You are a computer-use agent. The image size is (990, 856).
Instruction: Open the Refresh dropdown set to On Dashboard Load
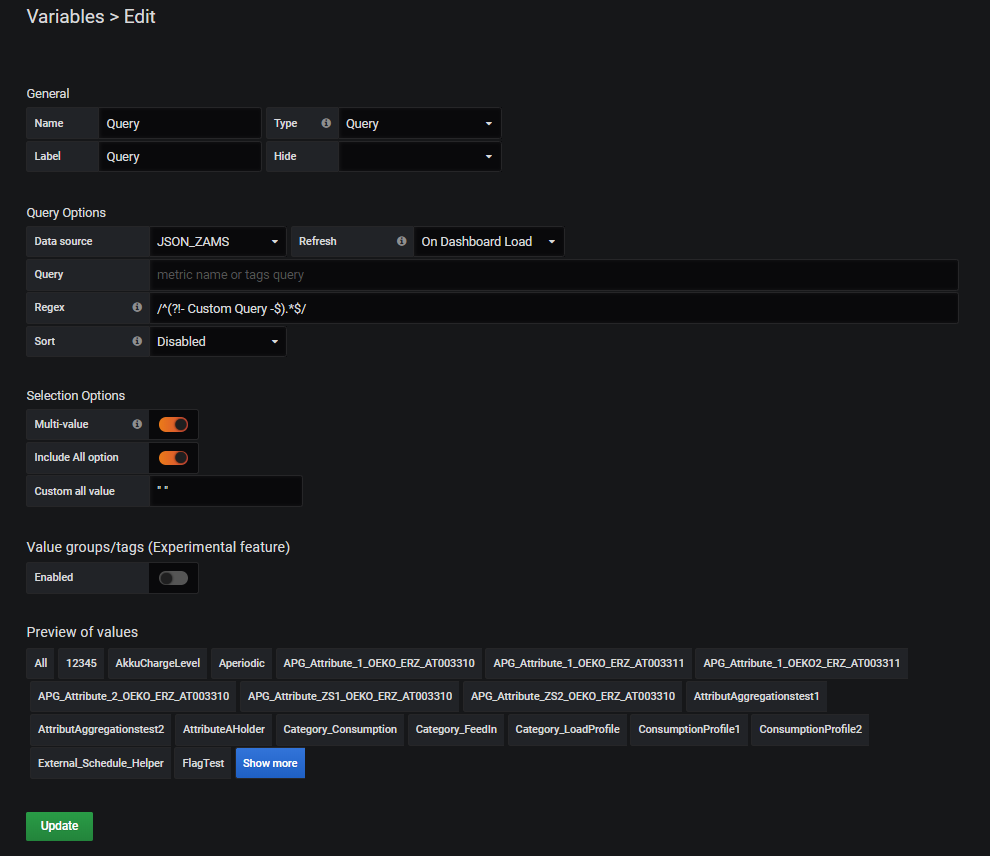[x=488, y=242]
